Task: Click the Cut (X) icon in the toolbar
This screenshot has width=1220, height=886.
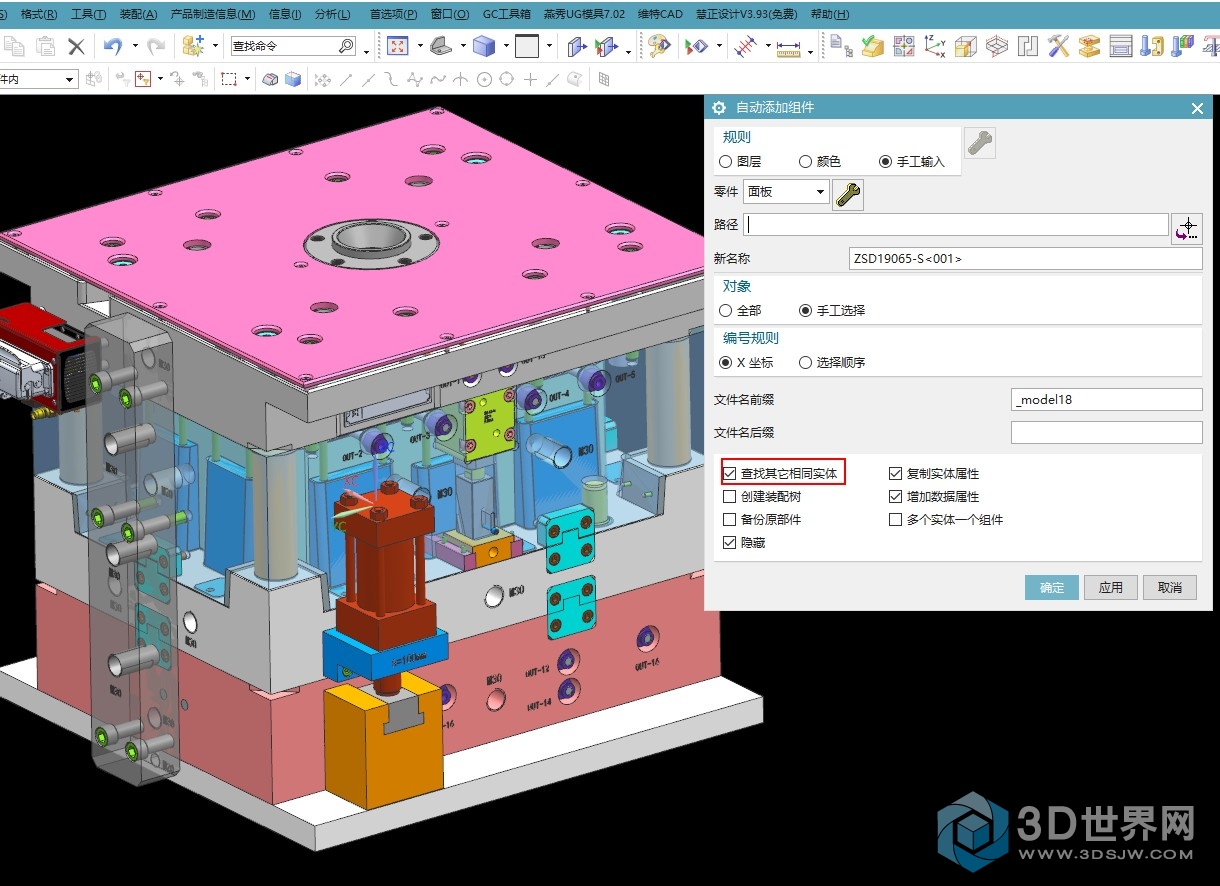Action: tap(76, 46)
